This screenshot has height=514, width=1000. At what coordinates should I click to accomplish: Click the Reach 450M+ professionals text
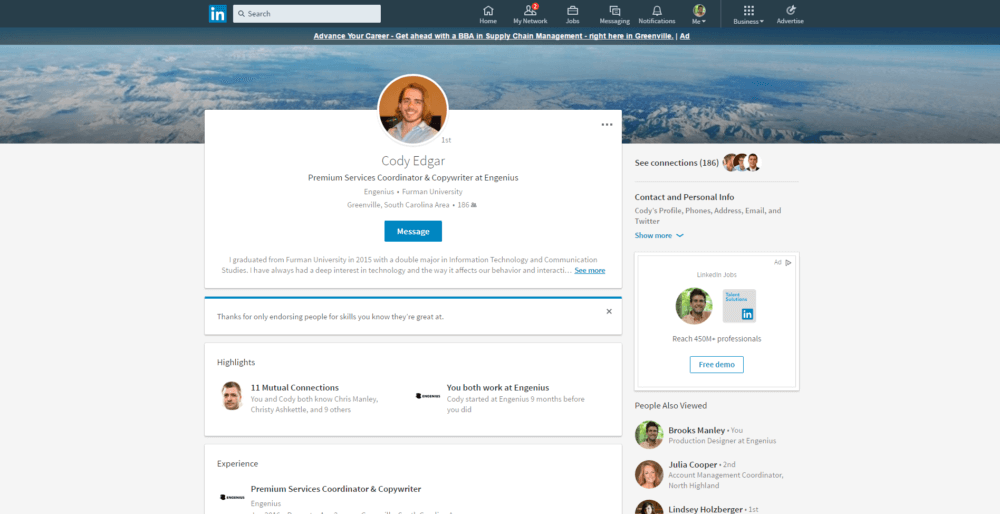pos(716,339)
